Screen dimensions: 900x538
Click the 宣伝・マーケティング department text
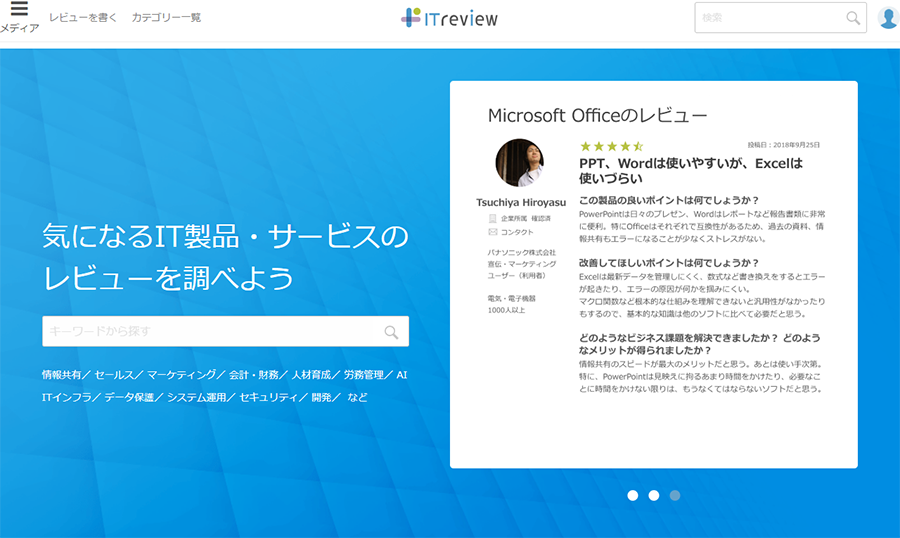coord(522,264)
